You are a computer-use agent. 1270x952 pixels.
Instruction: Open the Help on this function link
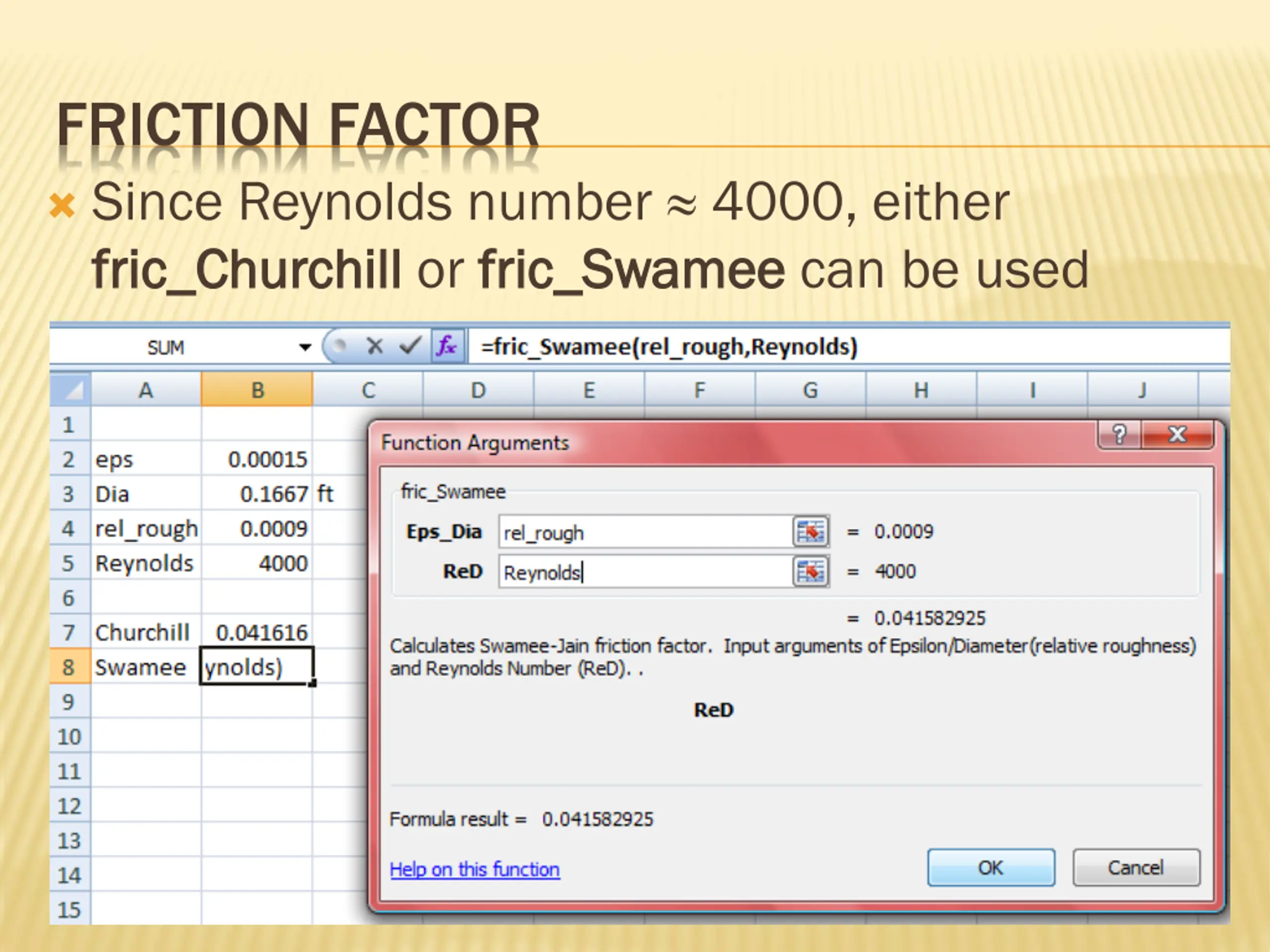(475, 869)
